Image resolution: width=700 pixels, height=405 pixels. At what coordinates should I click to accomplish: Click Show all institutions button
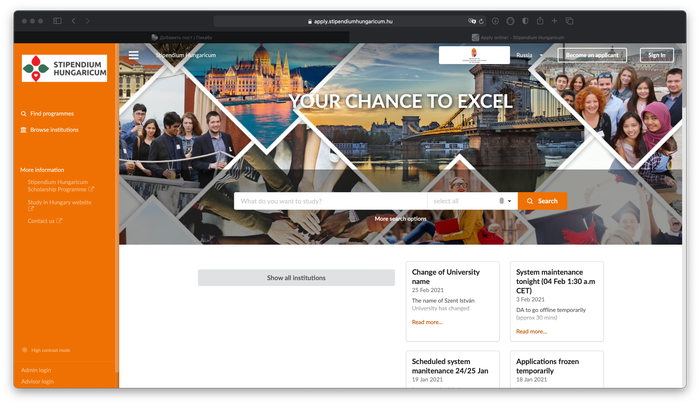click(x=296, y=278)
